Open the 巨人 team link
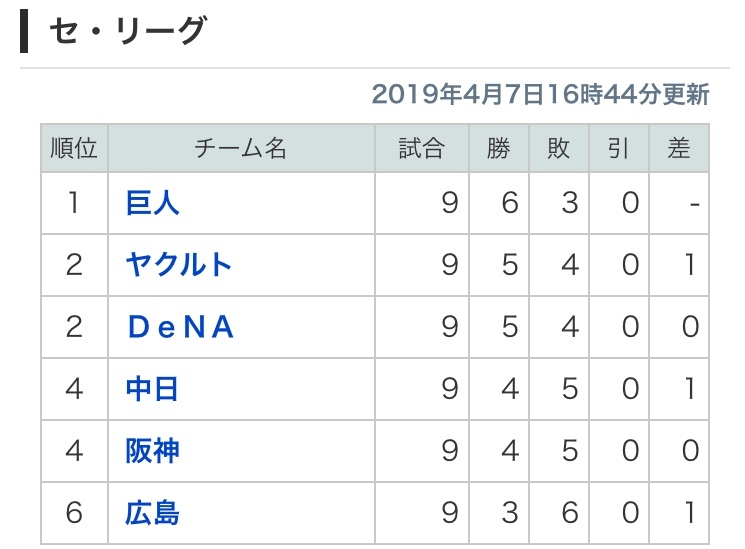 (152, 204)
